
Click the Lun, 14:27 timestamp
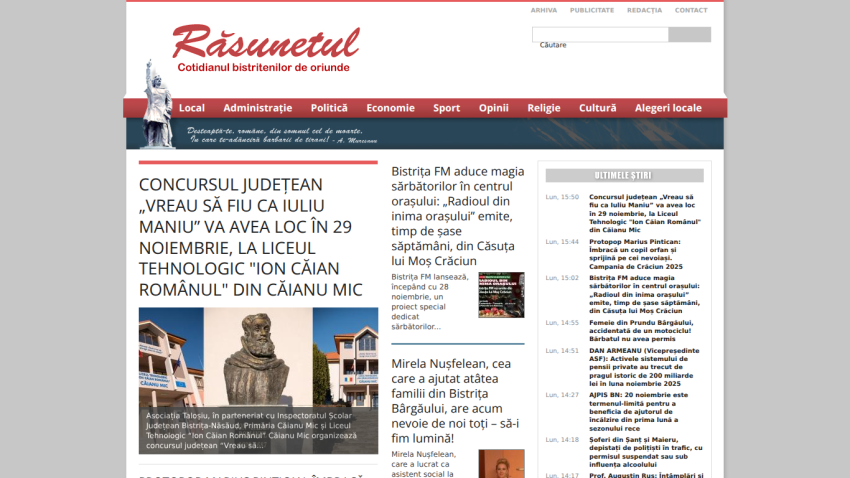click(x=562, y=395)
